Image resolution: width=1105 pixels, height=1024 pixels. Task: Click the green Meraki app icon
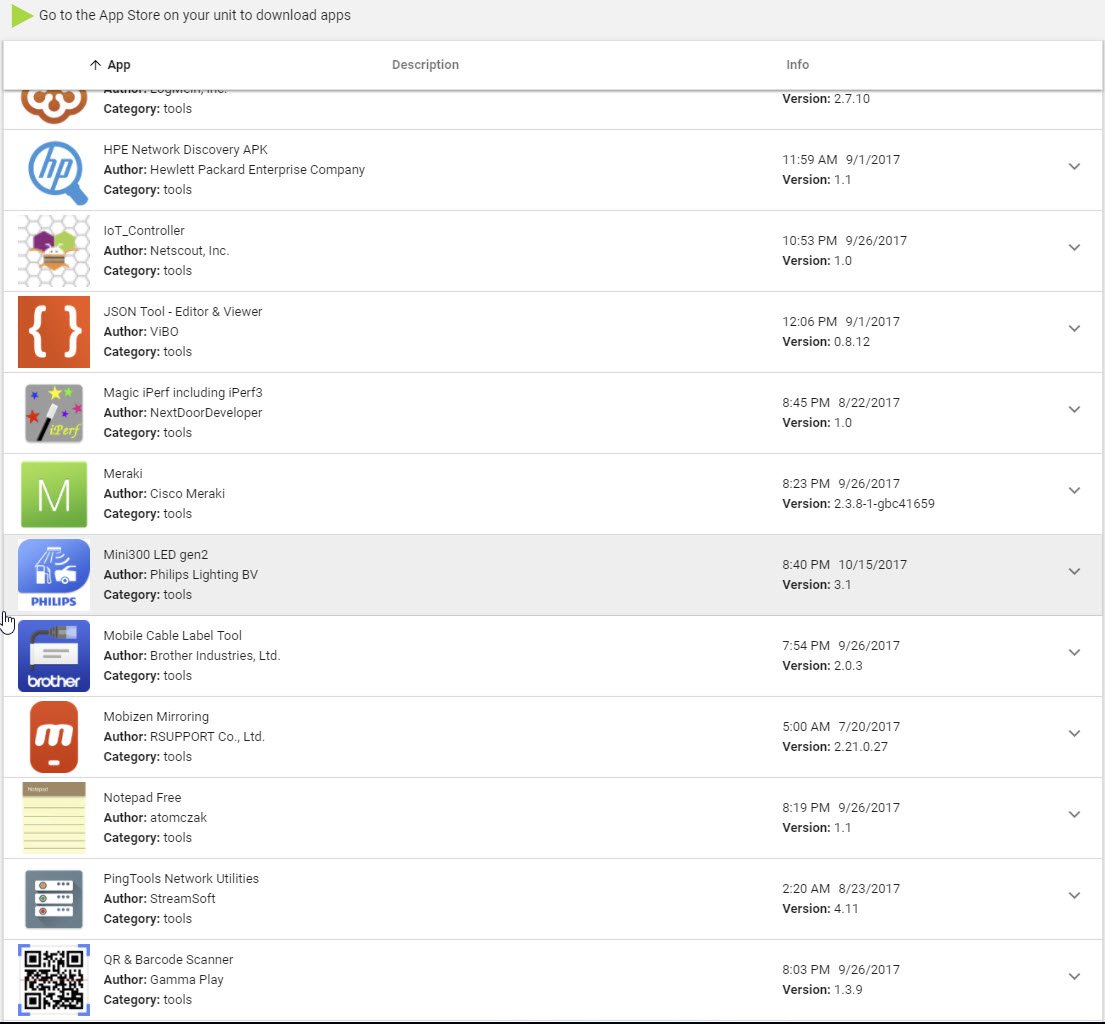click(x=54, y=494)
